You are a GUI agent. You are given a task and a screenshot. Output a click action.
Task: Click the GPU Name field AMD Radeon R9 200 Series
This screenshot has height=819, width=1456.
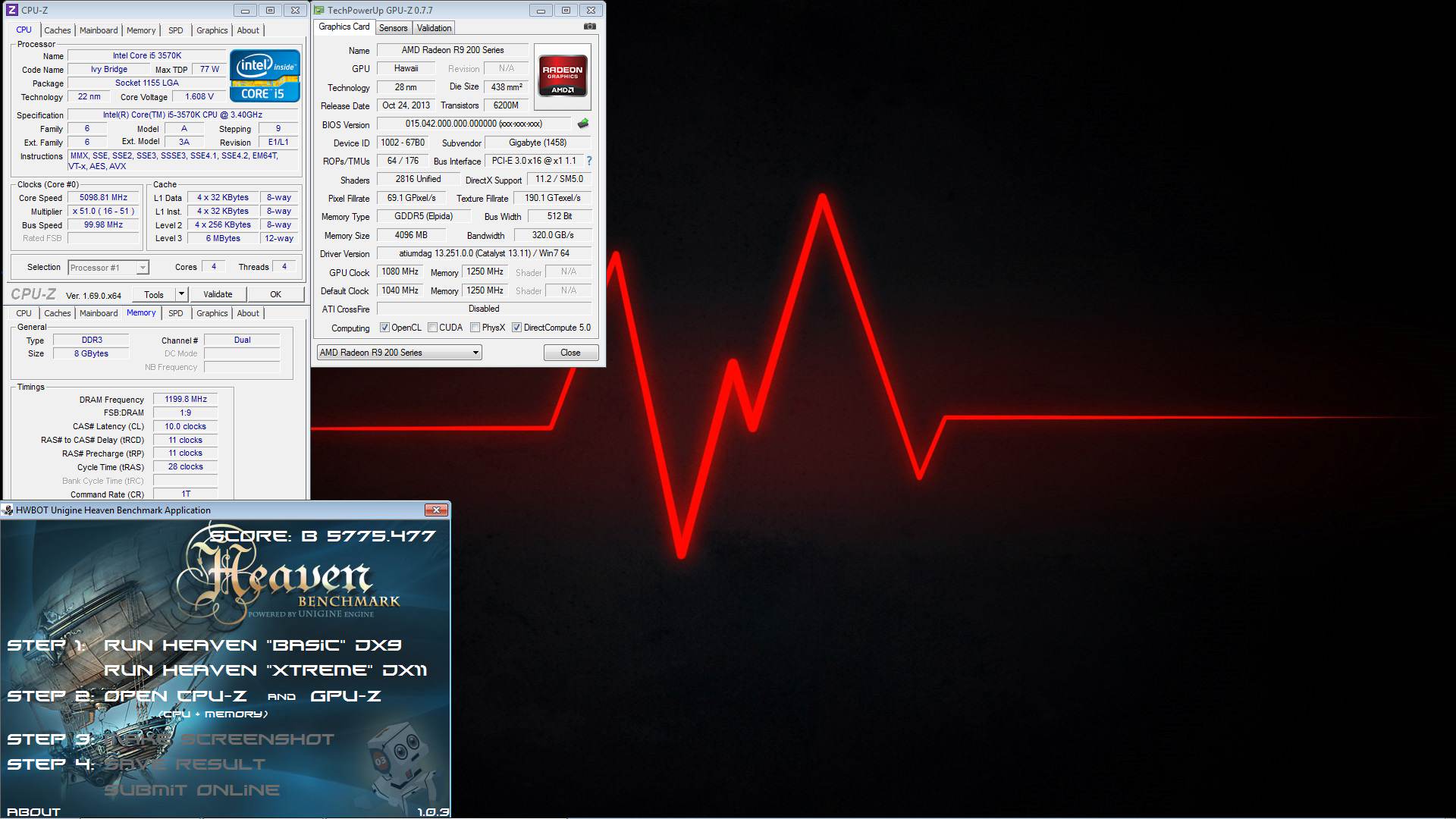click(x=452, y=50)
